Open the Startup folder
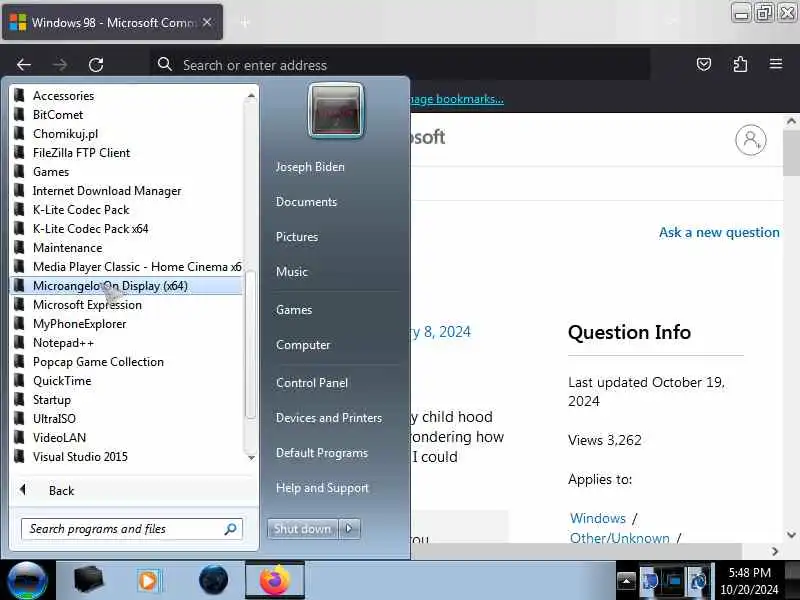The width and height of the screenshot is (800, 600). pyautogui.click(x=127, y=399)
